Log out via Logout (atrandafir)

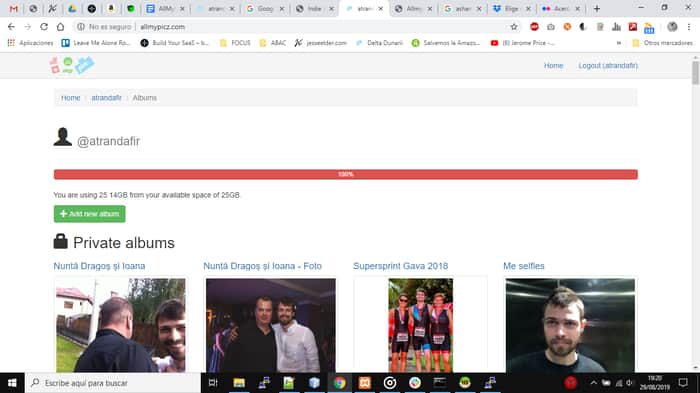click(x=608, y=66)
